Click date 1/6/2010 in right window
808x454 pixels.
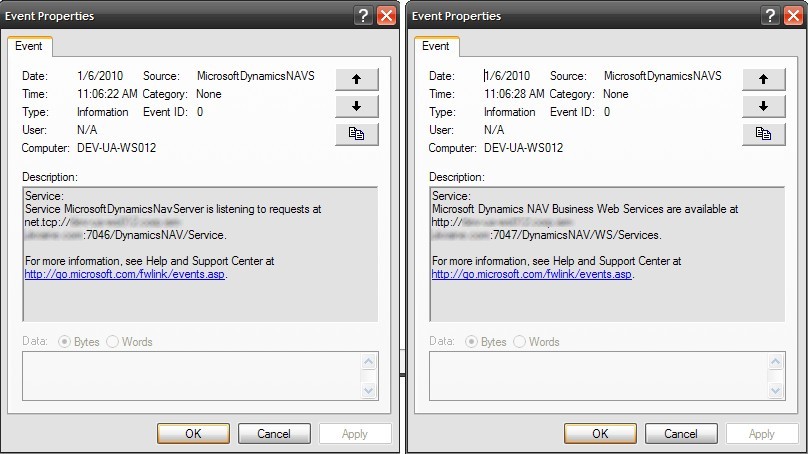coord(507,76)
